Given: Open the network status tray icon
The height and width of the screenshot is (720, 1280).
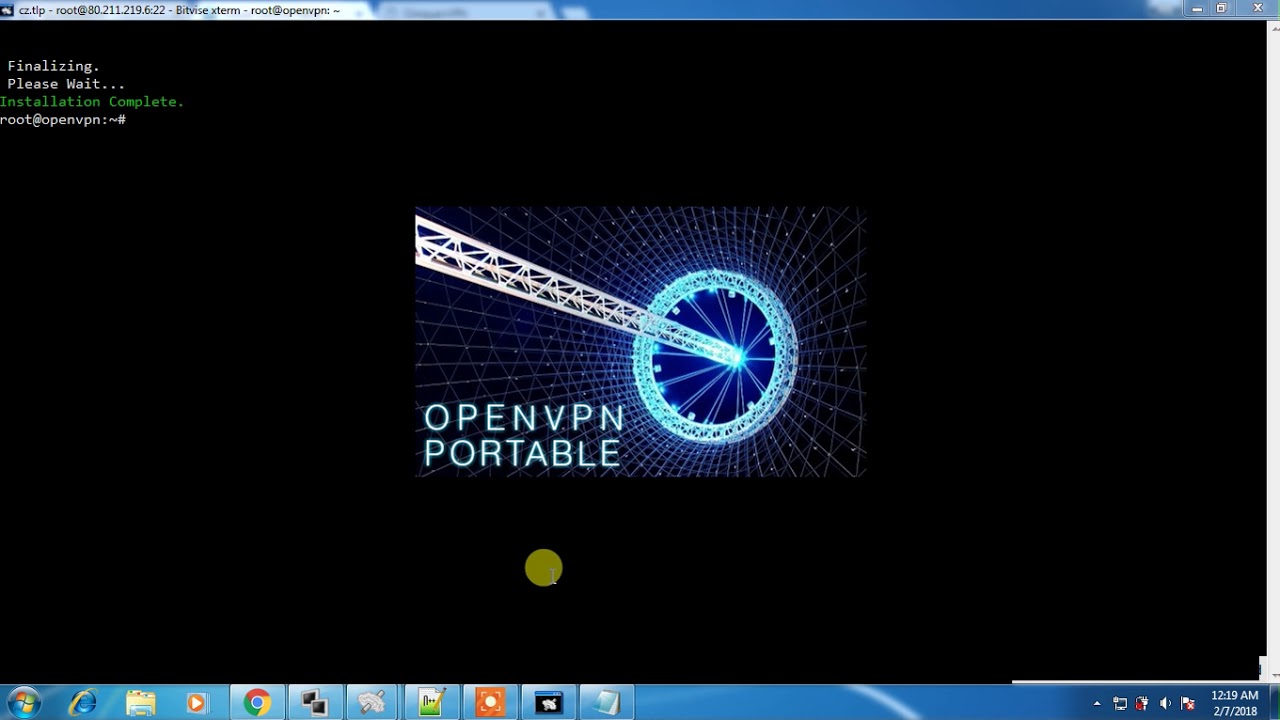Looking at the screenshot, I should pos(1120,704).
